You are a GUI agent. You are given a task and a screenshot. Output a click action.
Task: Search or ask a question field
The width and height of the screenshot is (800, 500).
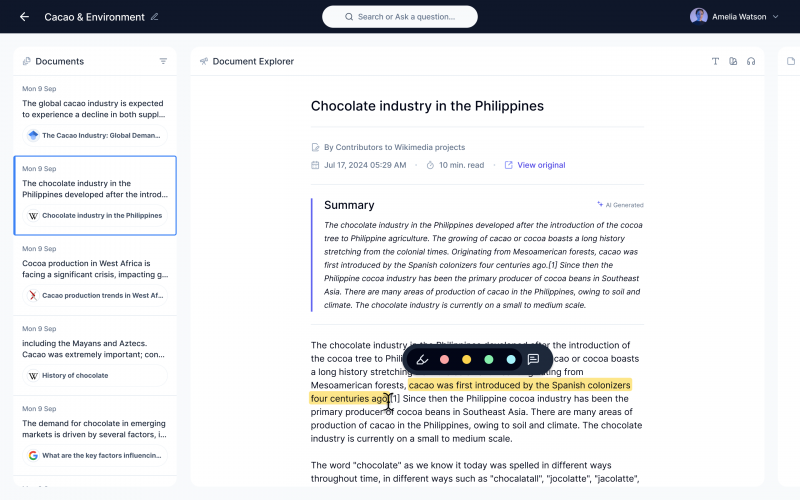400,17
